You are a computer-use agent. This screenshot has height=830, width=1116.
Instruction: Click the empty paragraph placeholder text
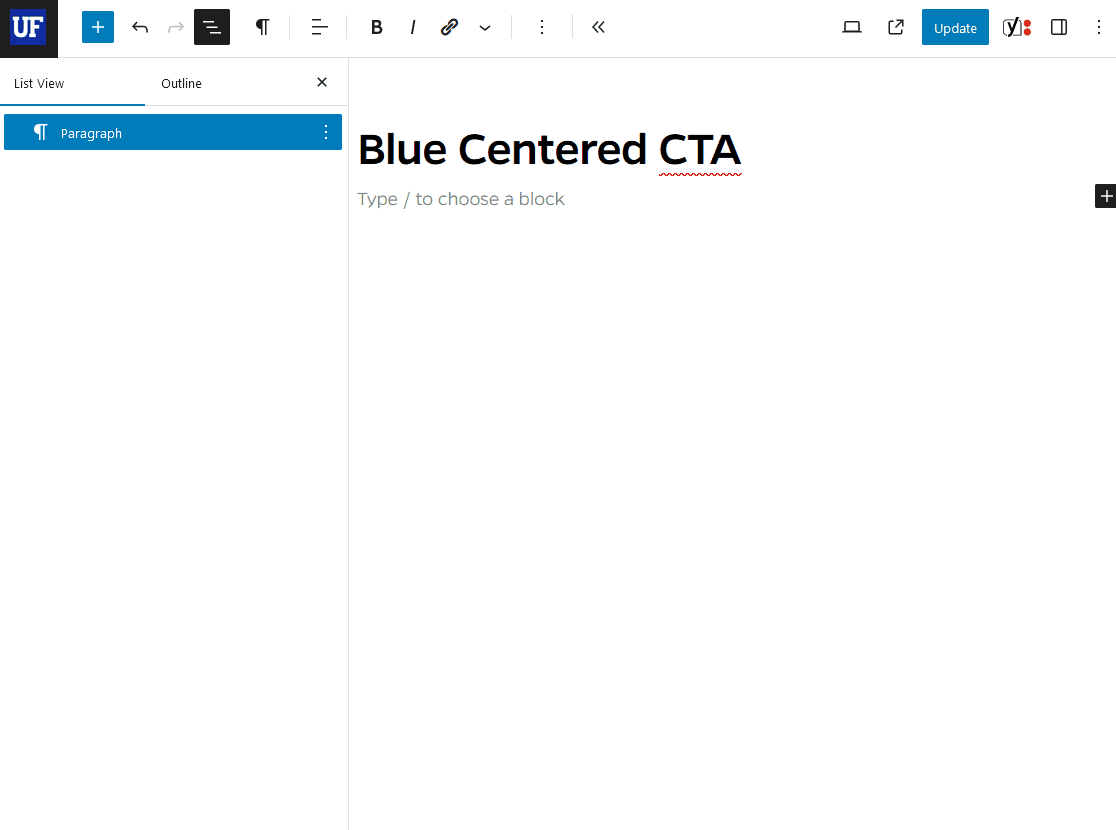tap(461, 199)
